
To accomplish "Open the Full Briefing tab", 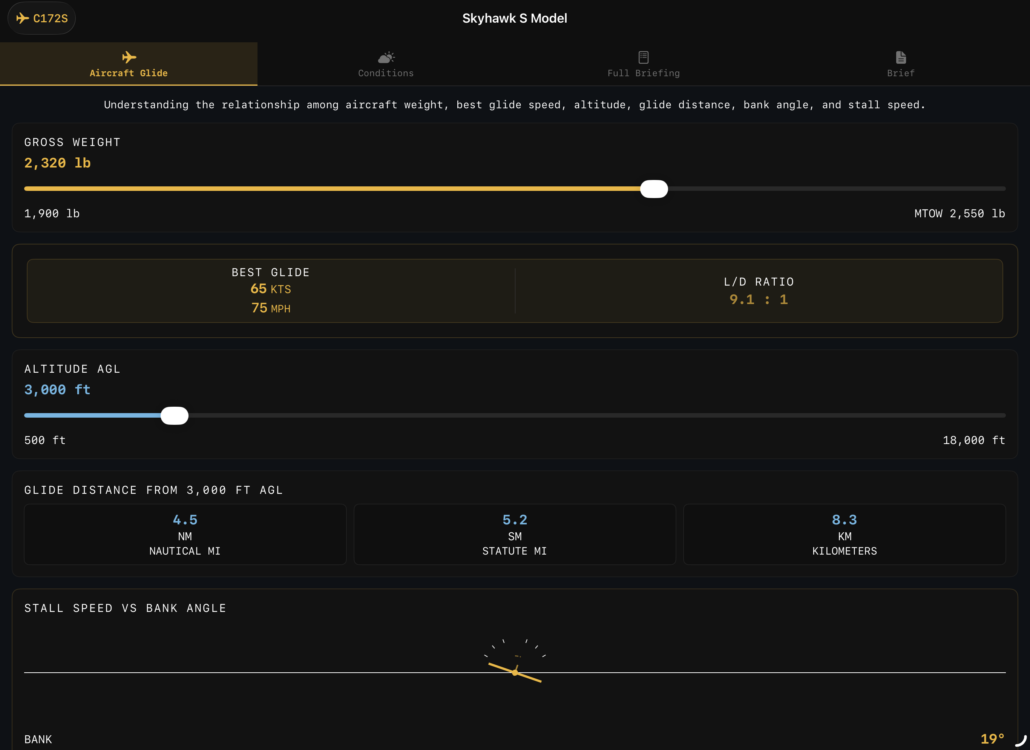I will click(x=643, y=64).
